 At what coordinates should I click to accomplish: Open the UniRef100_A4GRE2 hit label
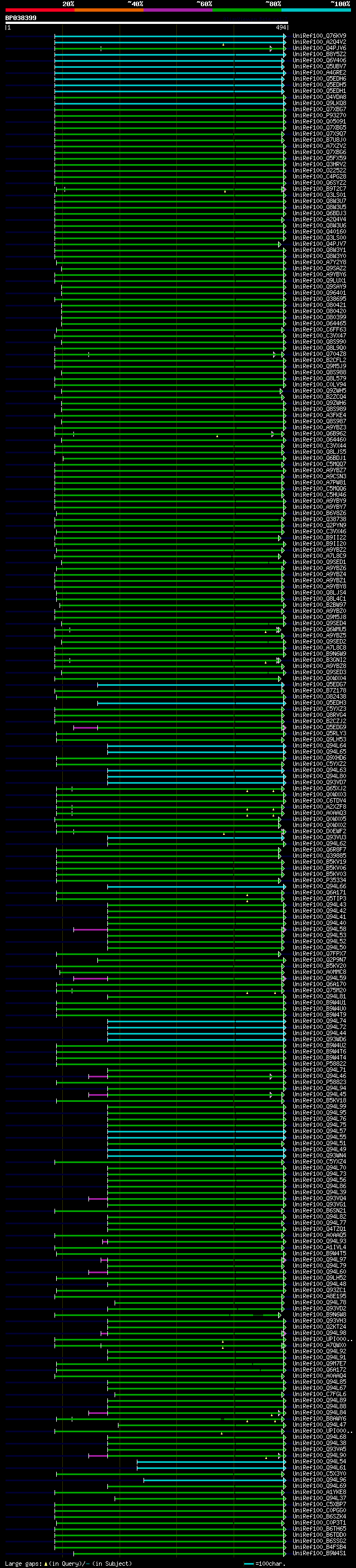point(319,72)
